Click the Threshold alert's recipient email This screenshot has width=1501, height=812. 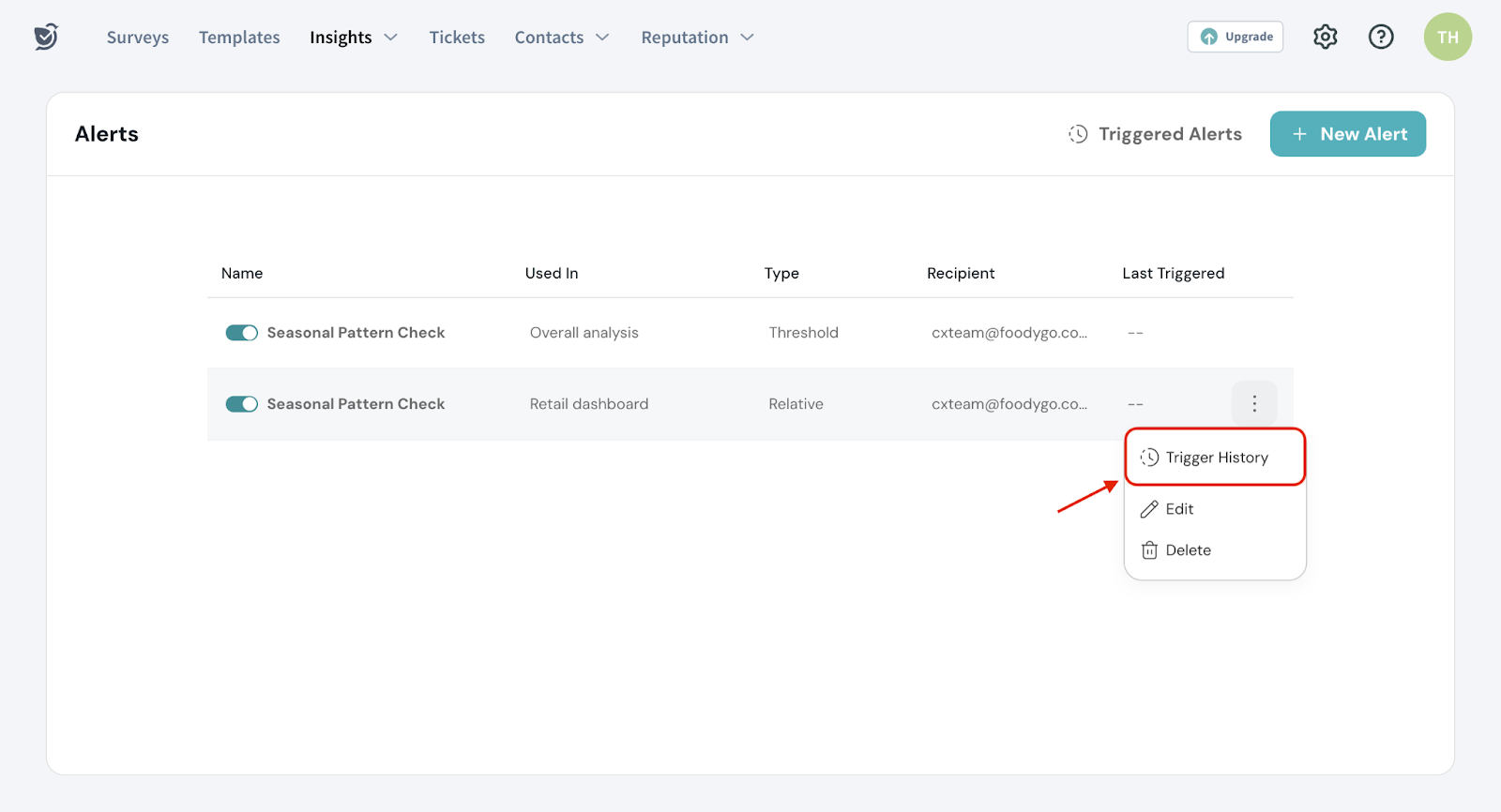click(1008, 333)
